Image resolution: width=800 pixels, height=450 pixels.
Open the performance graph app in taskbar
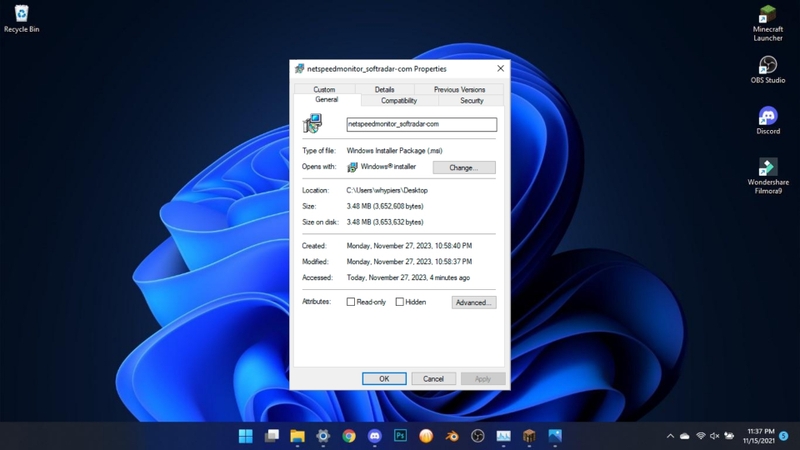click(x=503, y=436)
